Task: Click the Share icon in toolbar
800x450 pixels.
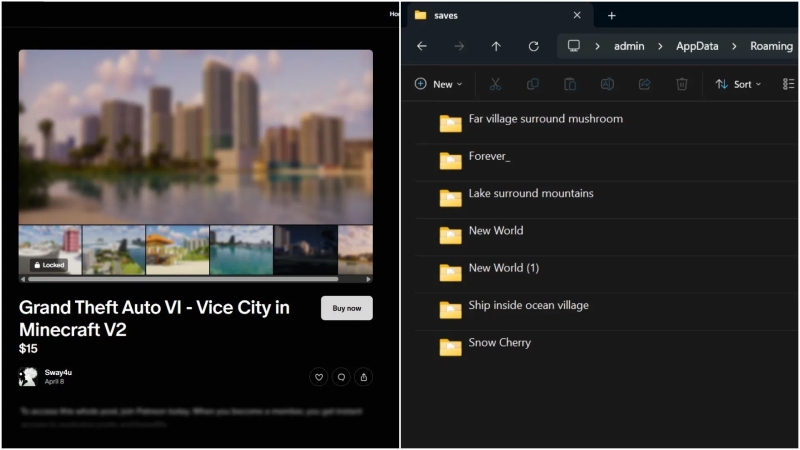Action: coord(644,84)
